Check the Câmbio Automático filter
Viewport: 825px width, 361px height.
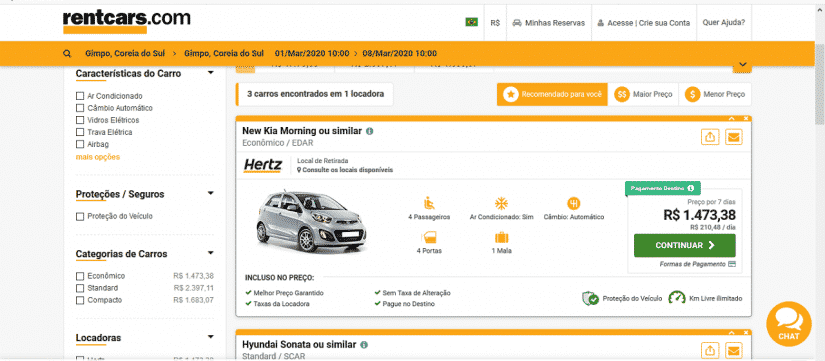[80, 108]
